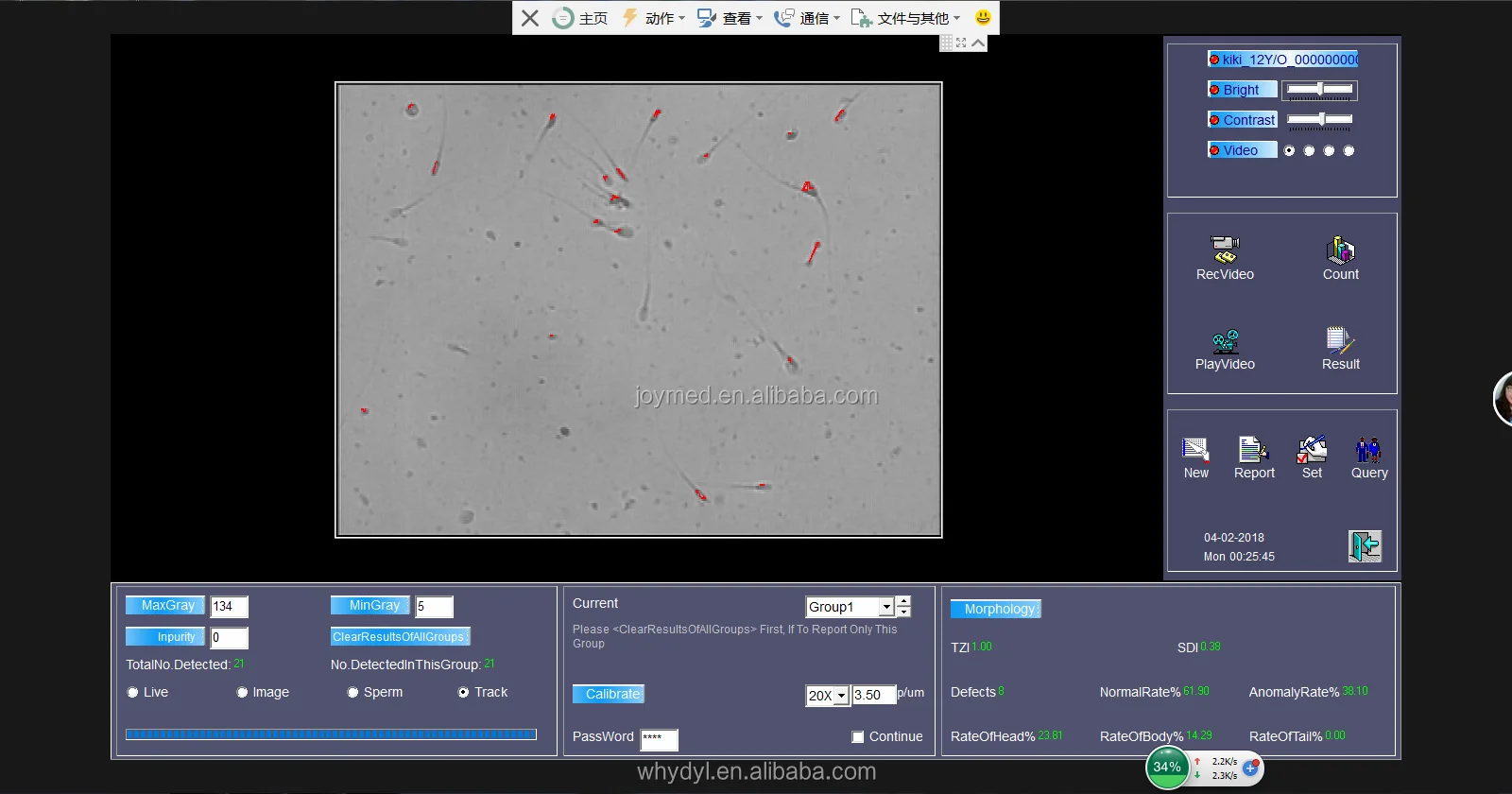Launch PlayVideo from the side panel

pyautogui.click(x=1225, y=341)
